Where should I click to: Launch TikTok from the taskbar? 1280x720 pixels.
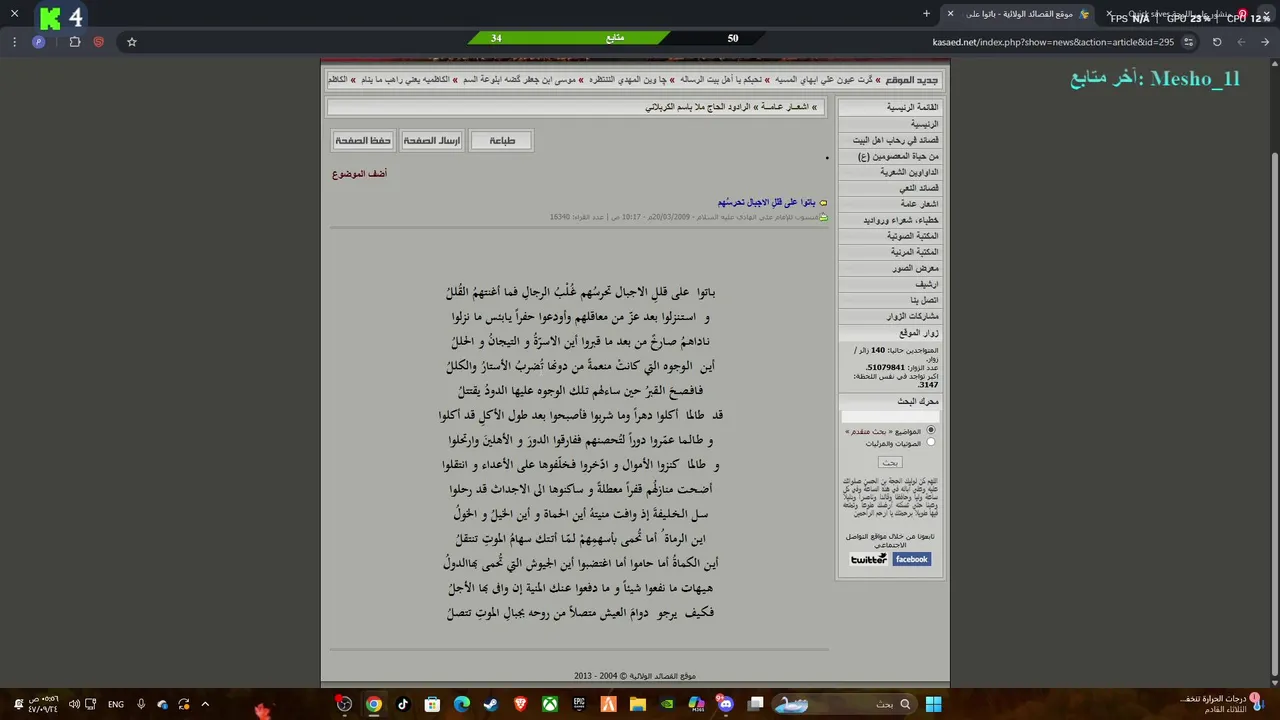pyautogui.click(x=403, y=704)
